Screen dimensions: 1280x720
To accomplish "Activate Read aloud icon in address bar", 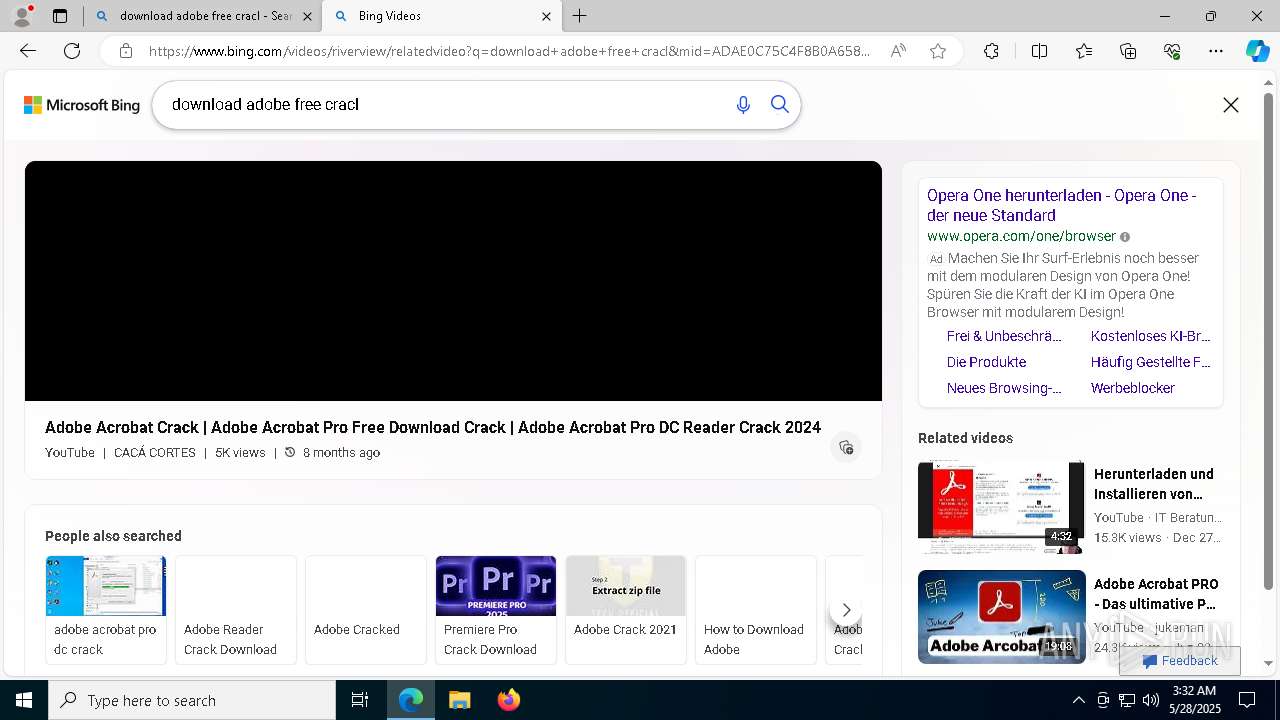I will coord(898,51).
